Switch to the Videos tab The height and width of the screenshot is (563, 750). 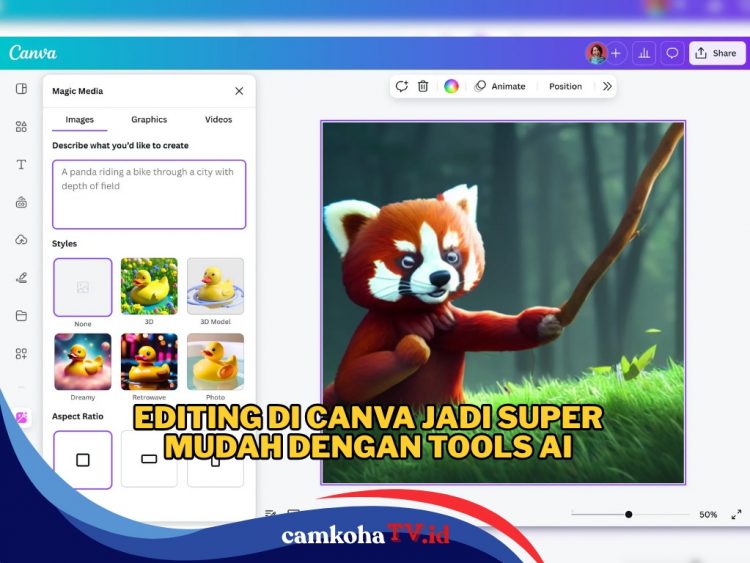click(x=218, y=120)
